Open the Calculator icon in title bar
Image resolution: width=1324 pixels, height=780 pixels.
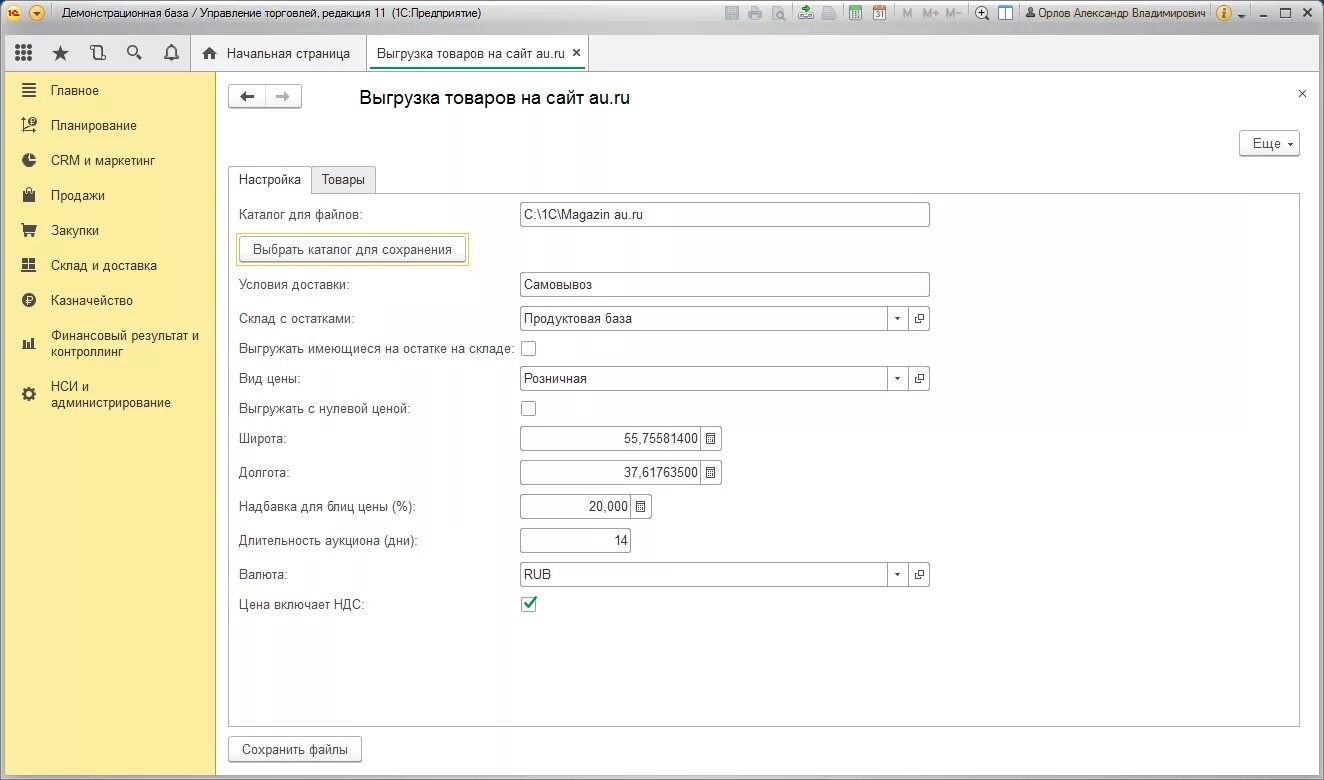click(855, 13)
